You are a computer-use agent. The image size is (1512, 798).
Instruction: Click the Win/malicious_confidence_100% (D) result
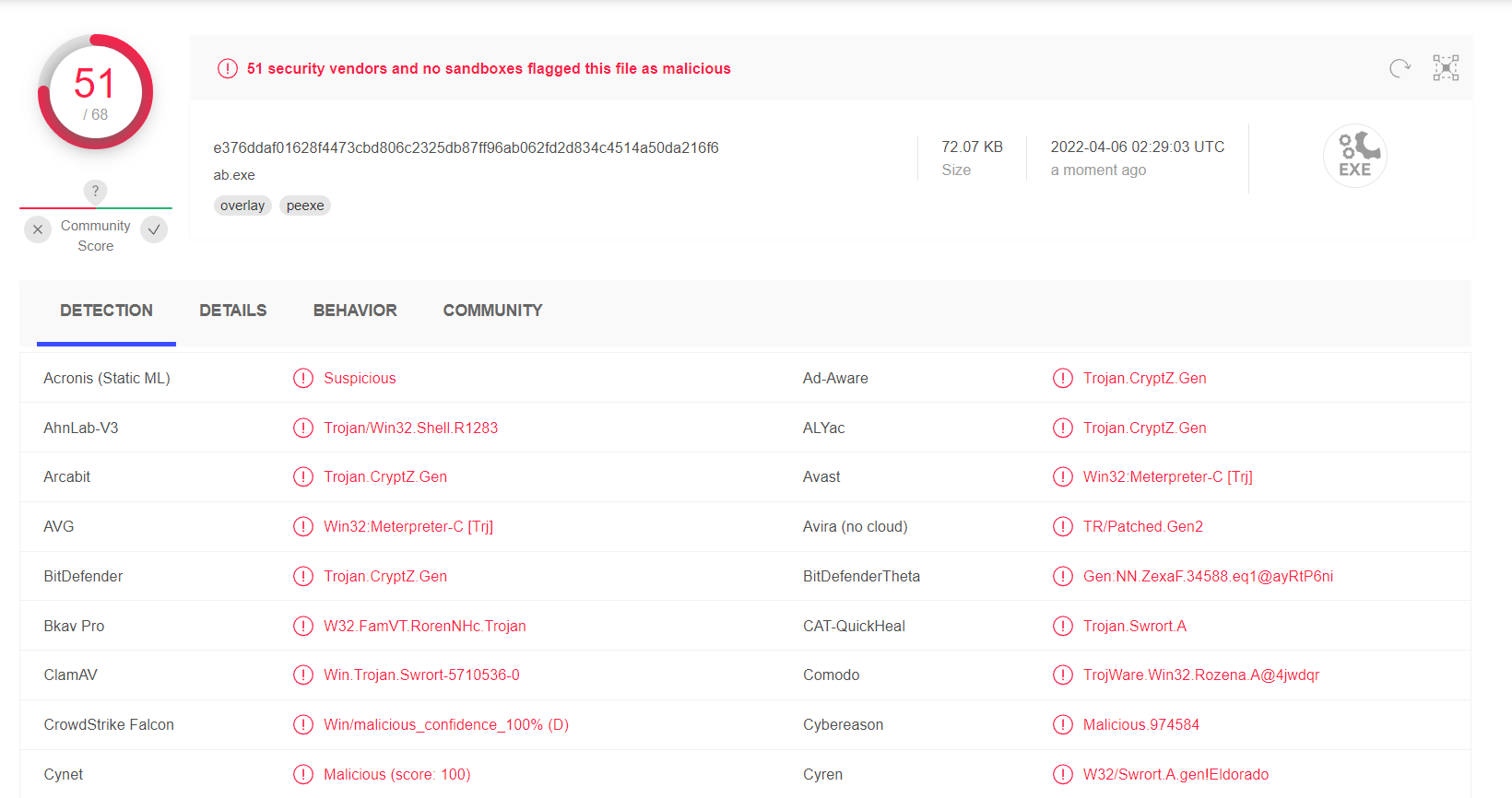click(446, 725)
